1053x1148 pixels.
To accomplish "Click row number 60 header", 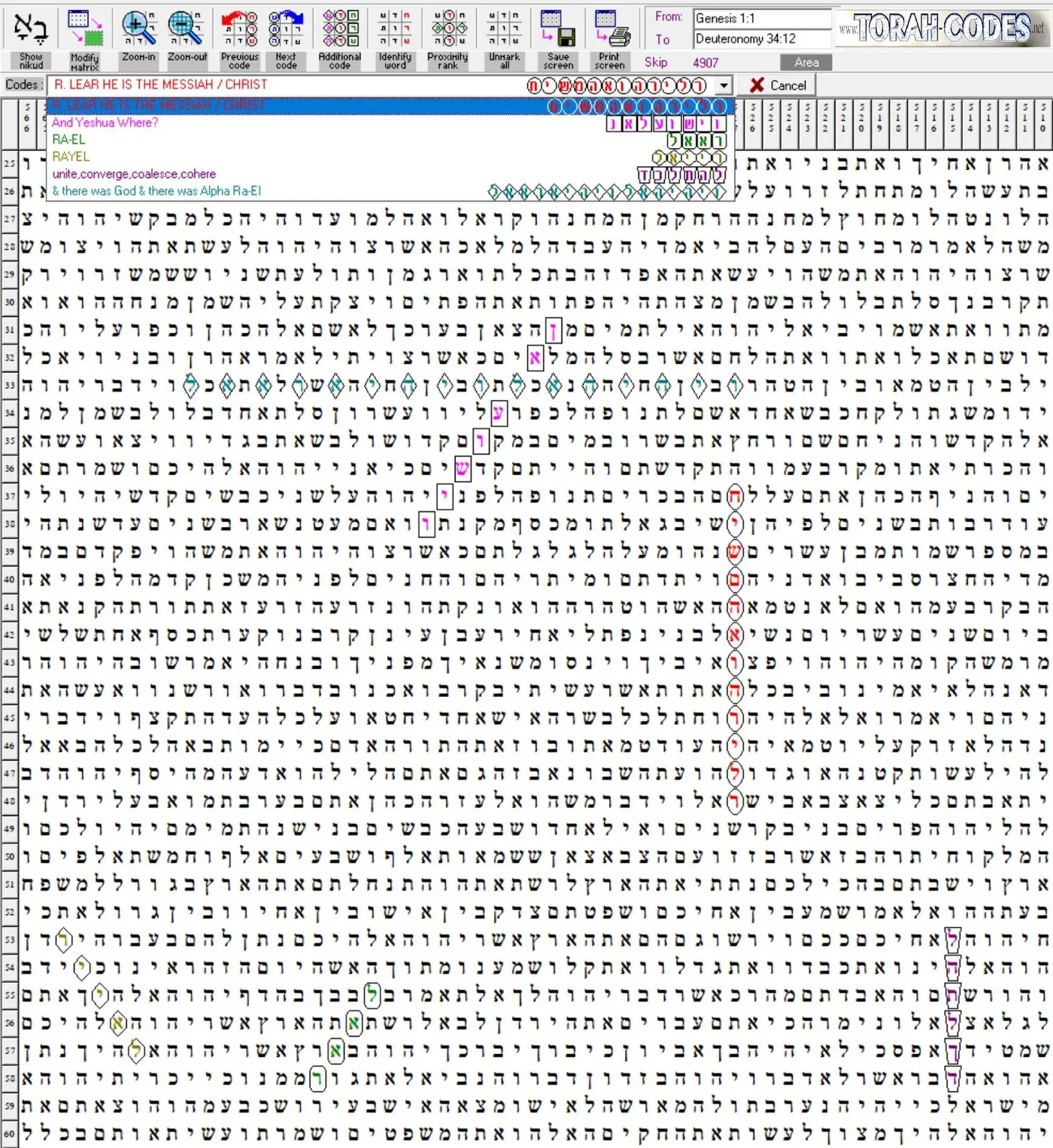I will [9, 1133].
